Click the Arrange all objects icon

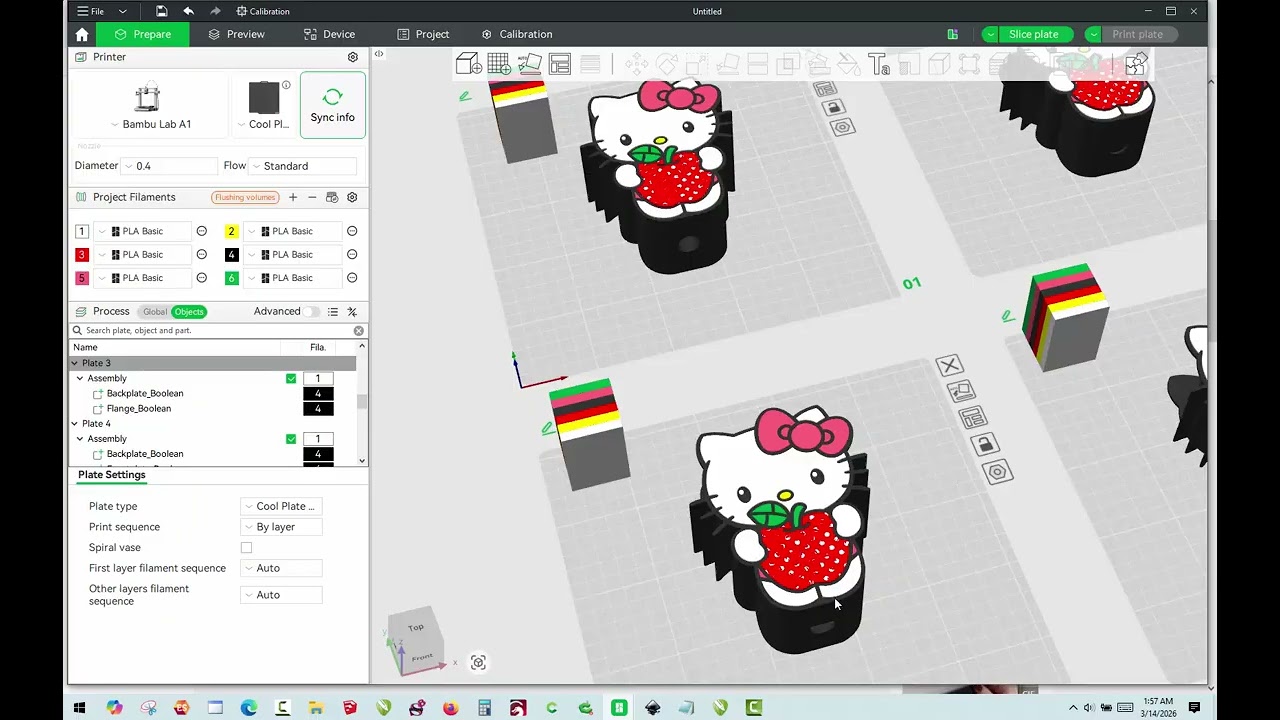tap(560, 65)
